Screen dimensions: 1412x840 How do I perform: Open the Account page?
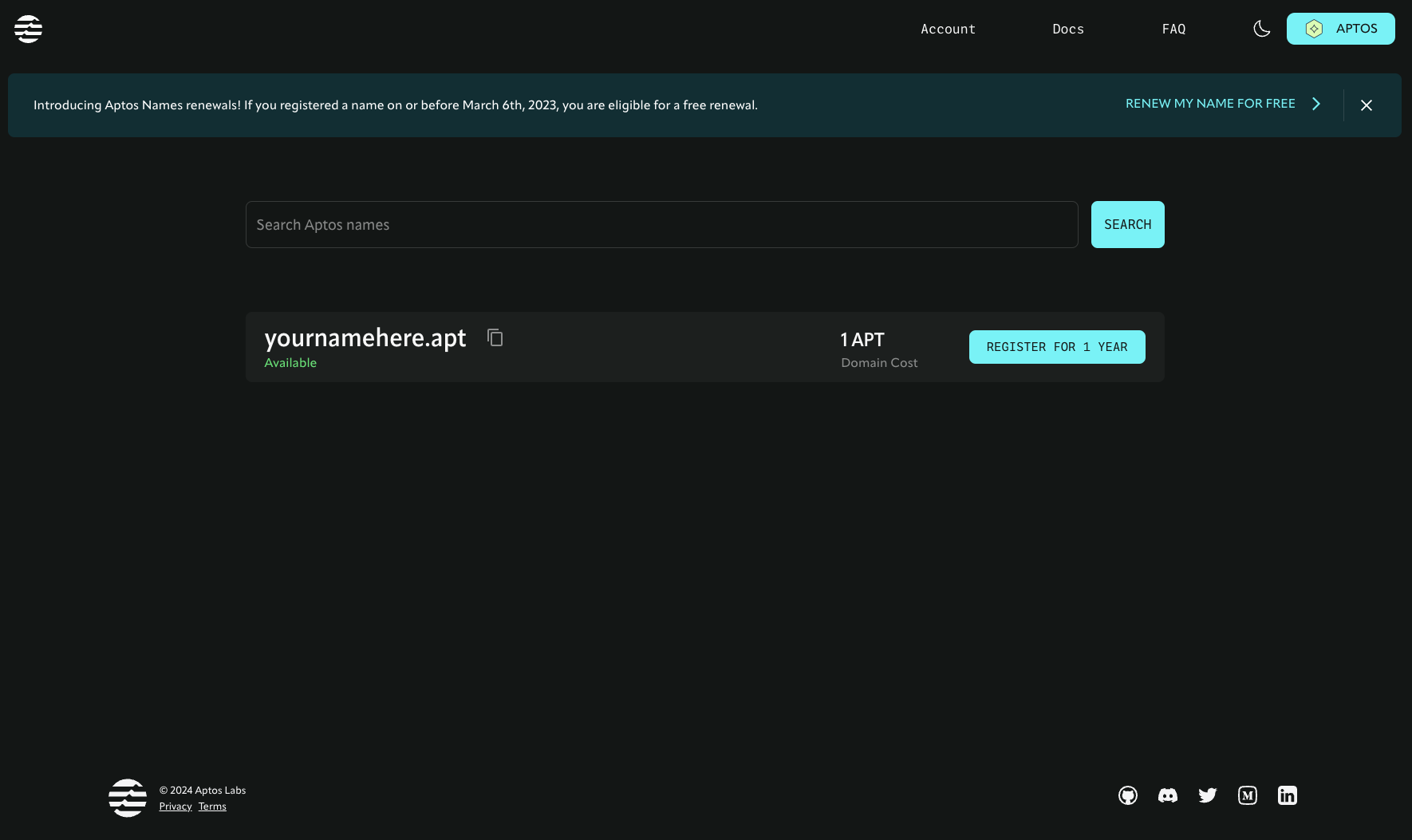coord(948,29)
